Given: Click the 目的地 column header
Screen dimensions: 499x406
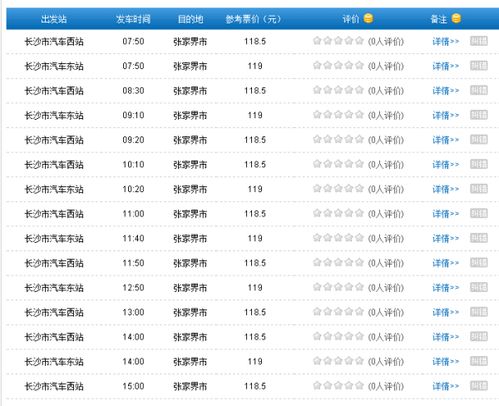Looking at the screenshot, I should click(x=190, y=19).
